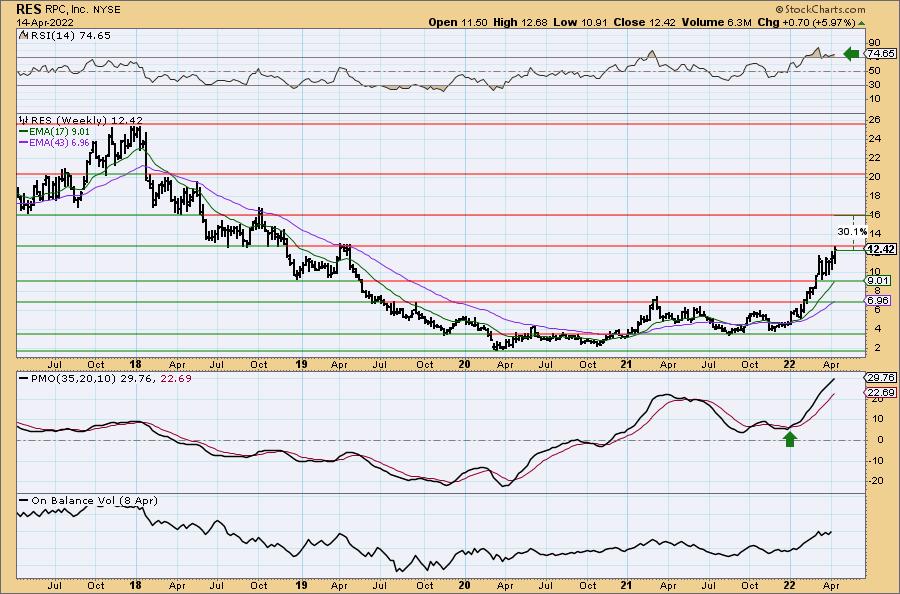Viewport: 900px width, 594px height.
Task: Click the small icon before RSI(14) label
Action: tap(23, 36)
